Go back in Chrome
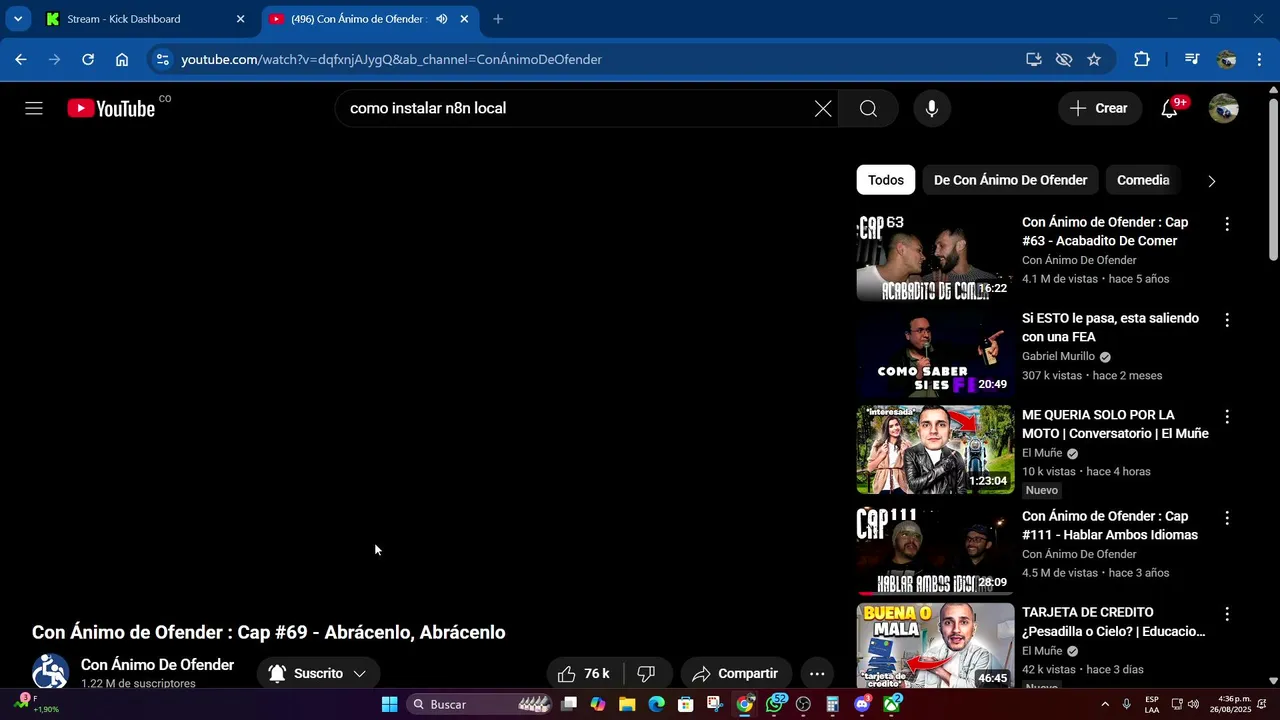Image resolution: width=1280 pixels, height=720 pixels. (x=21, y=59)
